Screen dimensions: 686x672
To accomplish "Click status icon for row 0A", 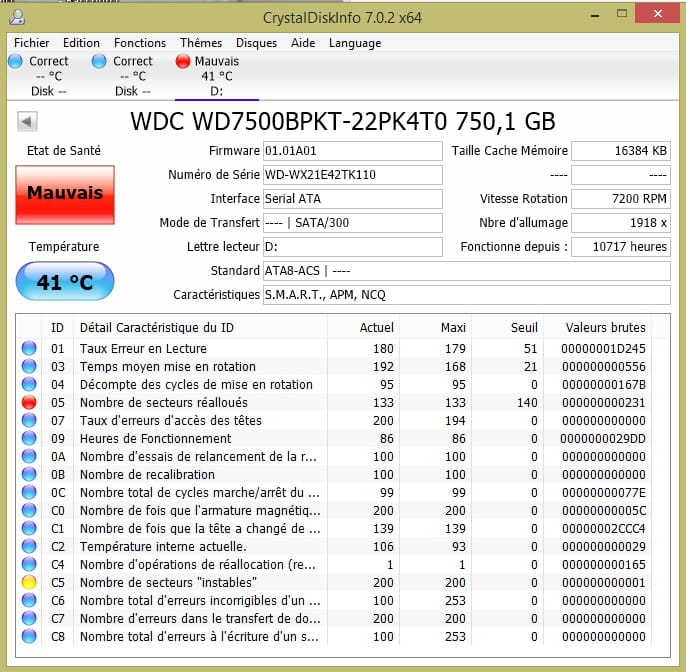I will (x=29, y=456).
